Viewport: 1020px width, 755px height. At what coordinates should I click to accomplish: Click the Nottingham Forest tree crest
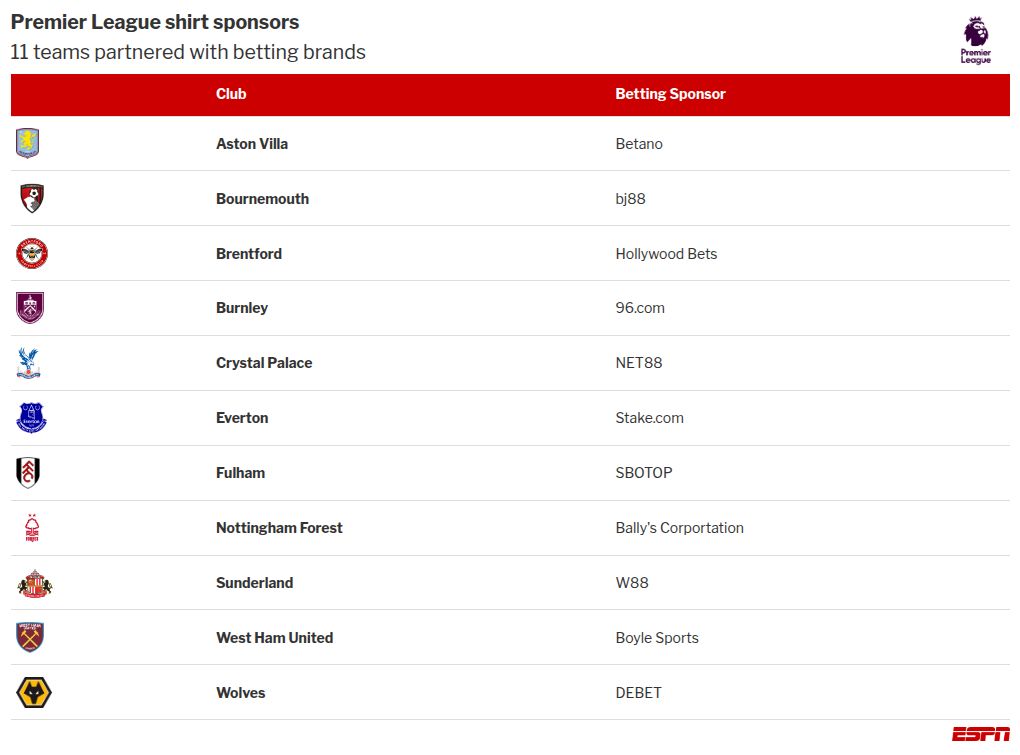click(31, 528)
